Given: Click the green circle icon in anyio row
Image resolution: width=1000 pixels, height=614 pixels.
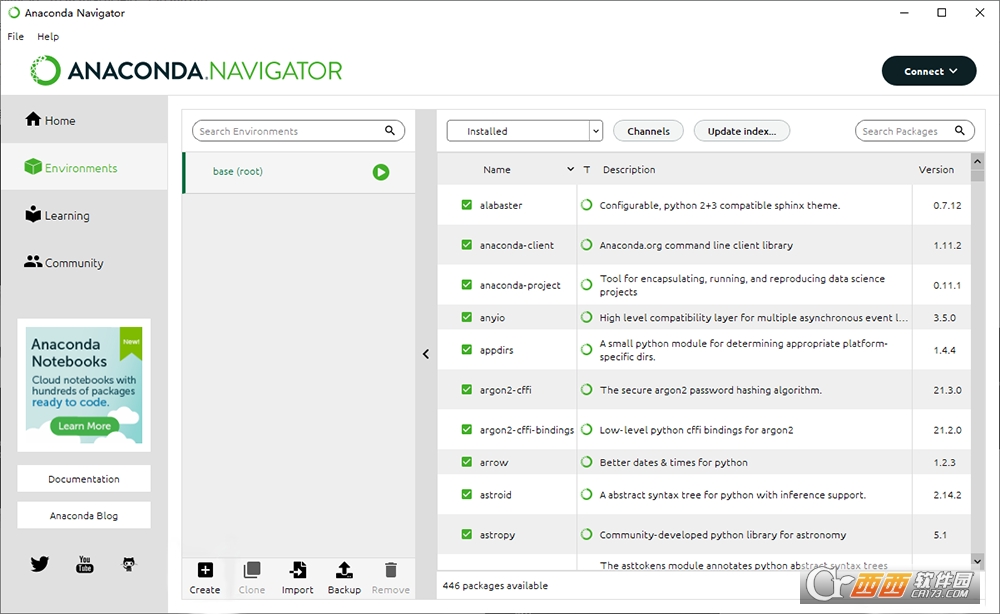Looking at the screenshot, I should click(x=587, y=317).
